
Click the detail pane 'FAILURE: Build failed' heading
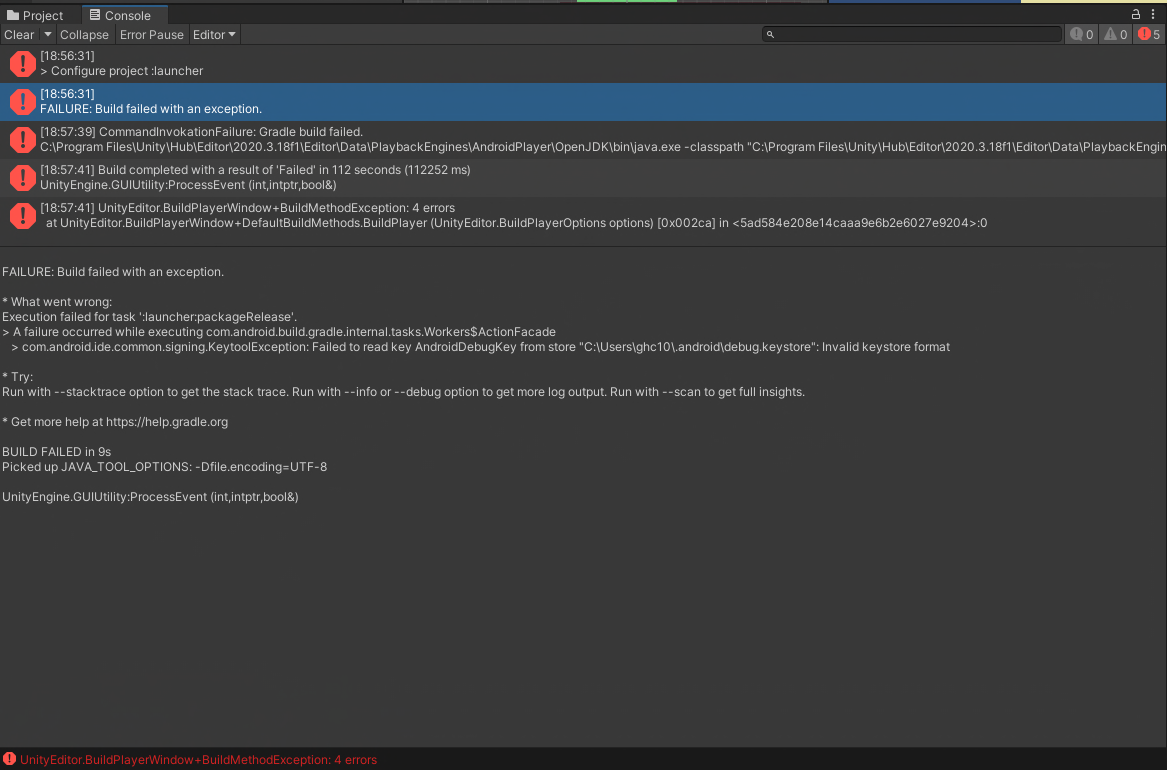(x=113, y=272)
